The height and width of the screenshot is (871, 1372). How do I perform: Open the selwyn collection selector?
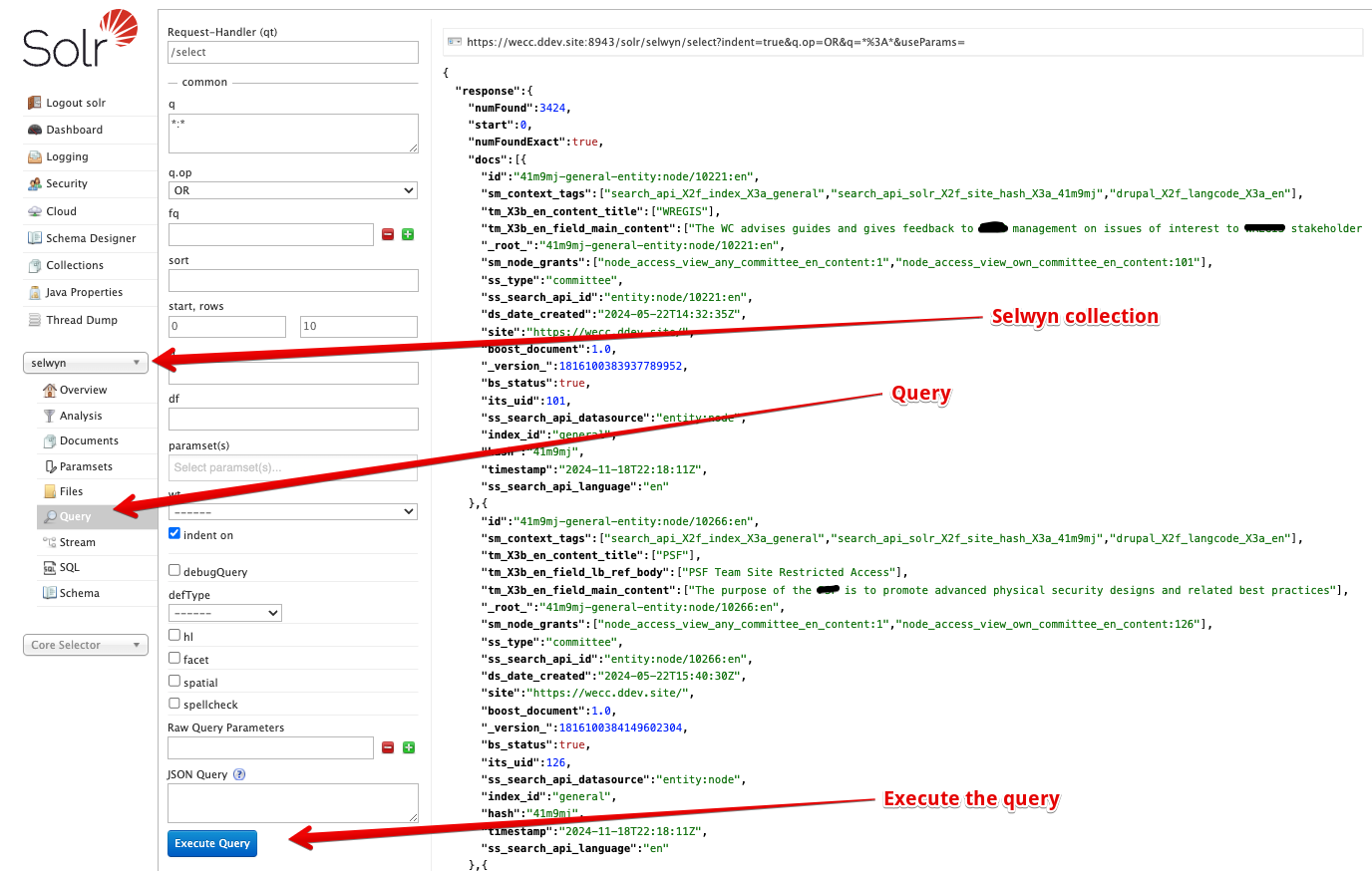pos(86,363)
